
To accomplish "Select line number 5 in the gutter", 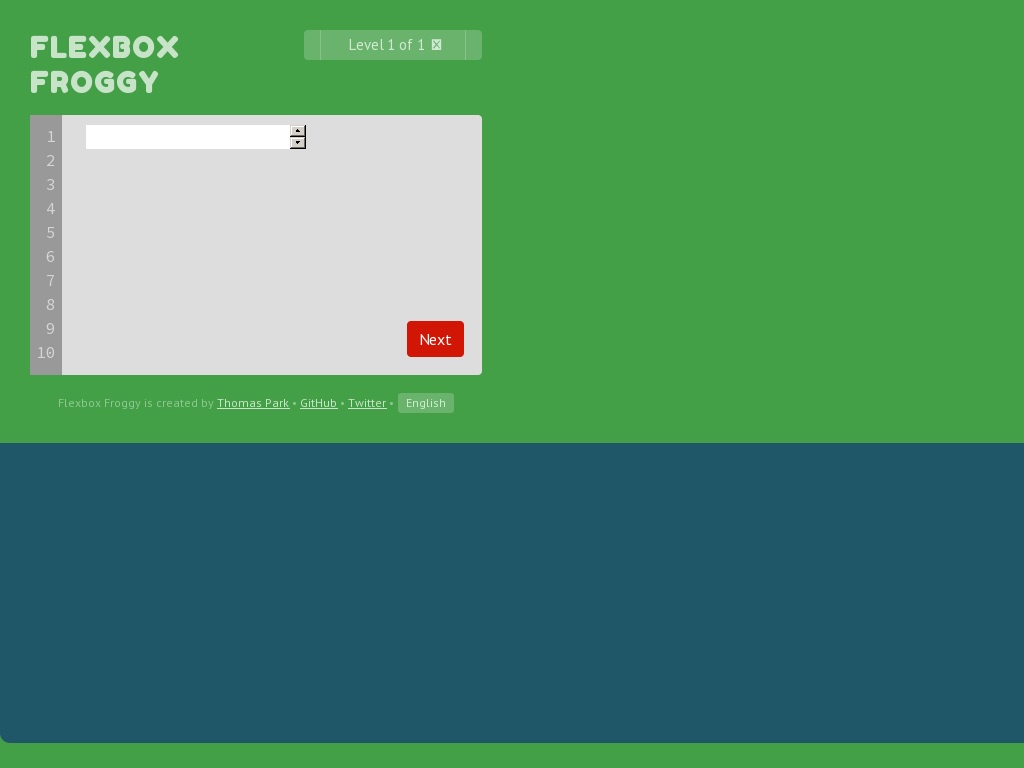I will [x=50, y=233].
